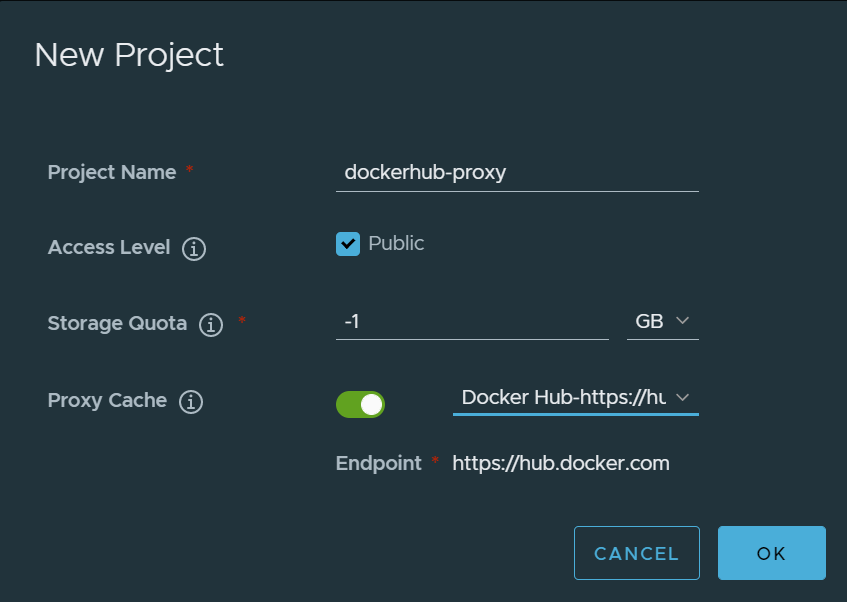The width and height of the screenshot is (847, 602).
Task: Click the Proxy Cache label text
Action: 107,400
